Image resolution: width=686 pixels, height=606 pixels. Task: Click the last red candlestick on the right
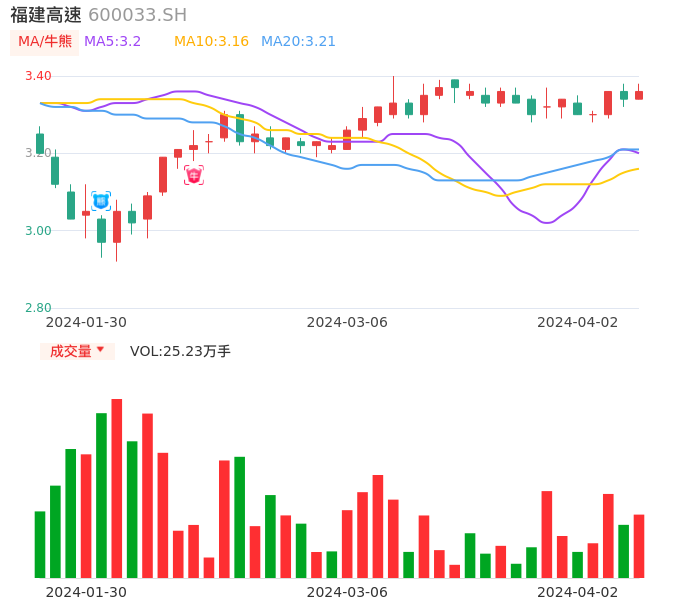pos(639,95)
